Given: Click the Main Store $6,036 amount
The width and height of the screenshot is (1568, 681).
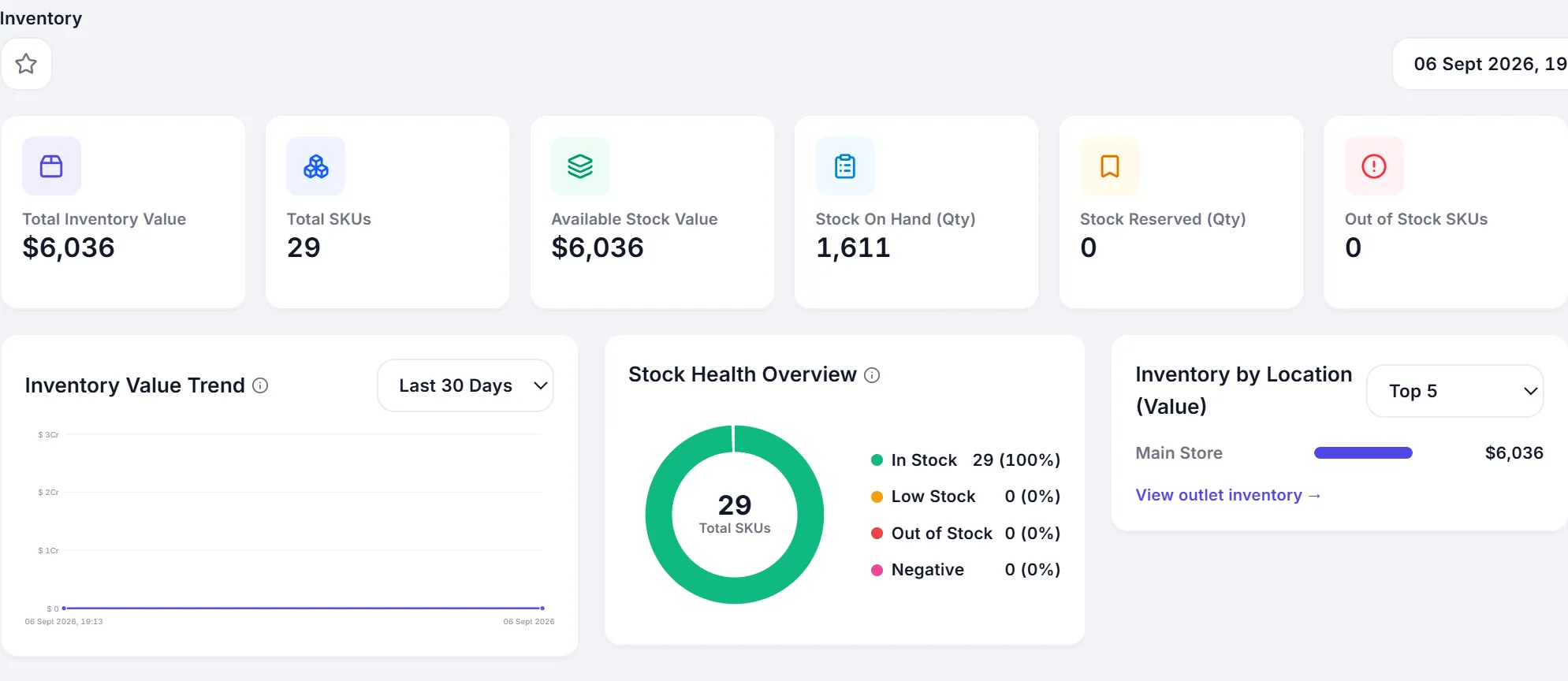Looking at the screenshot, I should tap(1514, 453).
